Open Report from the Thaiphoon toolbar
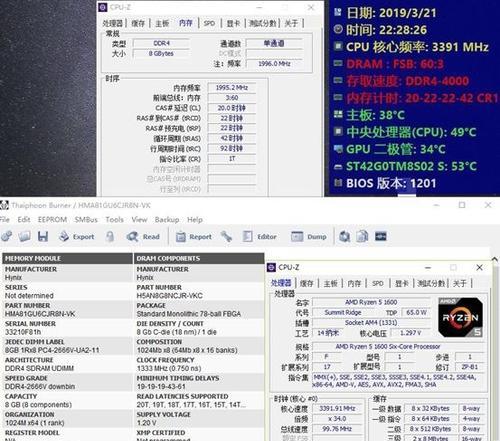Screen dimensions: 500x441 pos(194,236)
